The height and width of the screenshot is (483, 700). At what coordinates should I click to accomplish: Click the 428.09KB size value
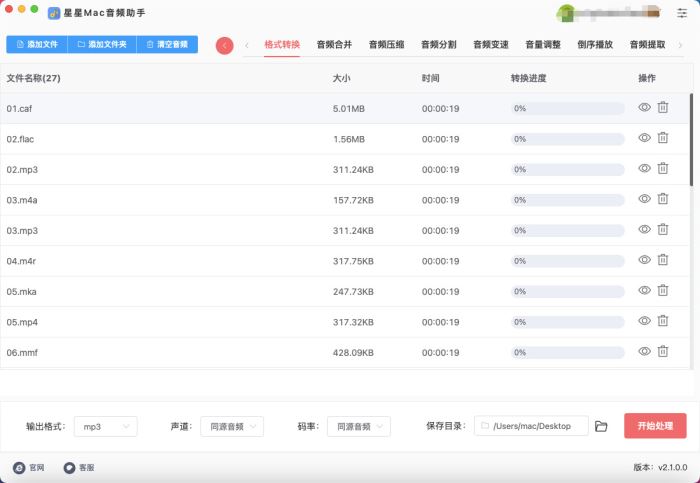(x=353, y=353)
